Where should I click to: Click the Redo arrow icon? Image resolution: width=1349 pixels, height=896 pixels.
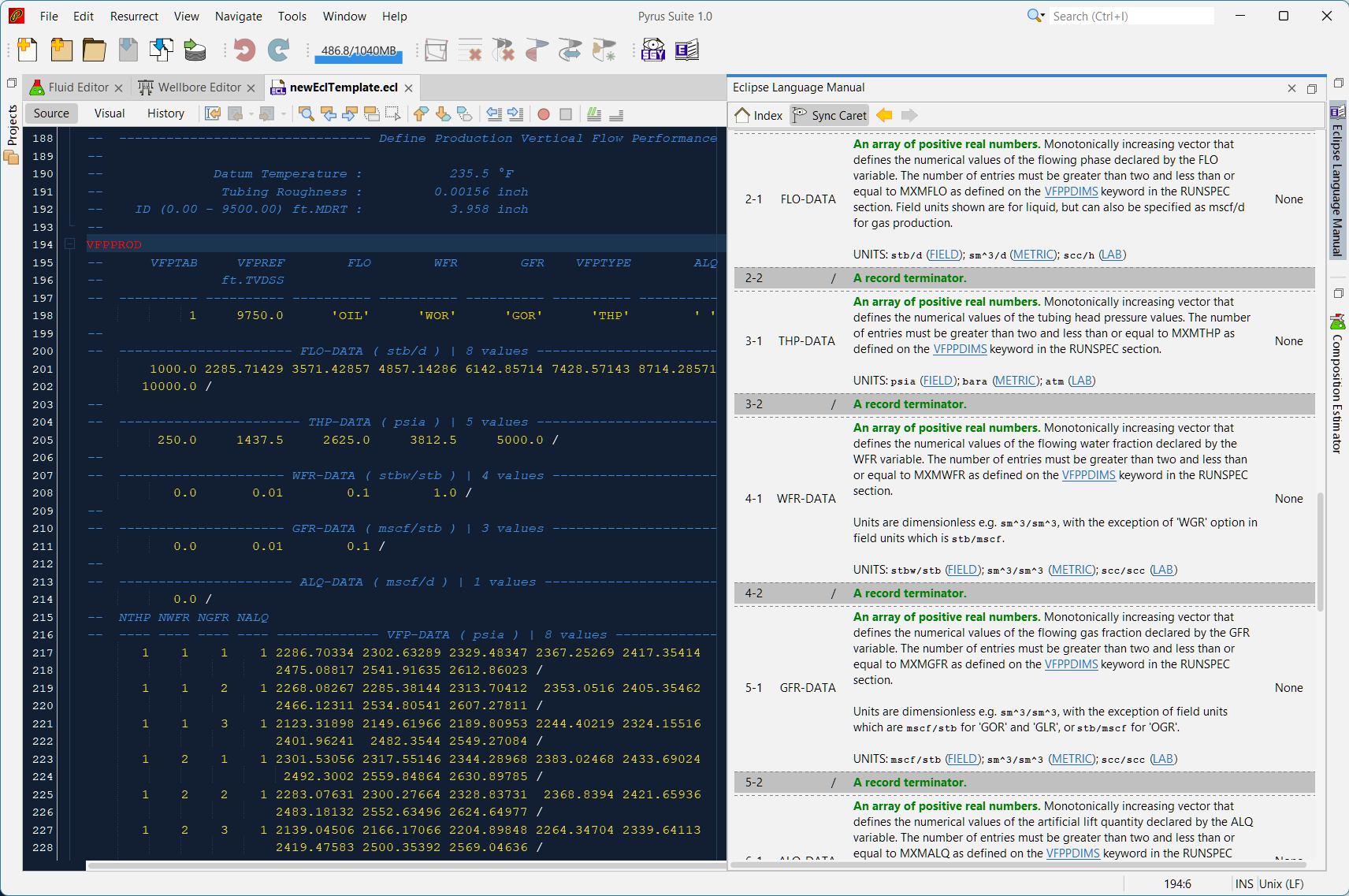coord(278,50)
